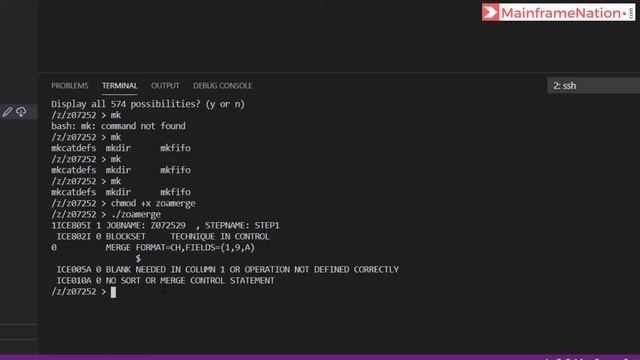Open the '2: ssh' terminal selector dropdown
Screen dimensions: 640x360
[593, 86]
